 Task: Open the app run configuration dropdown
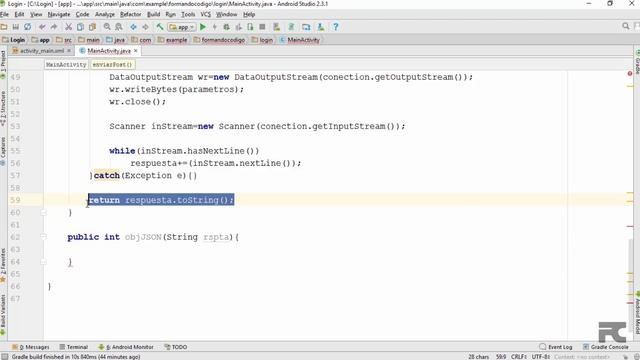click(182, 27)
